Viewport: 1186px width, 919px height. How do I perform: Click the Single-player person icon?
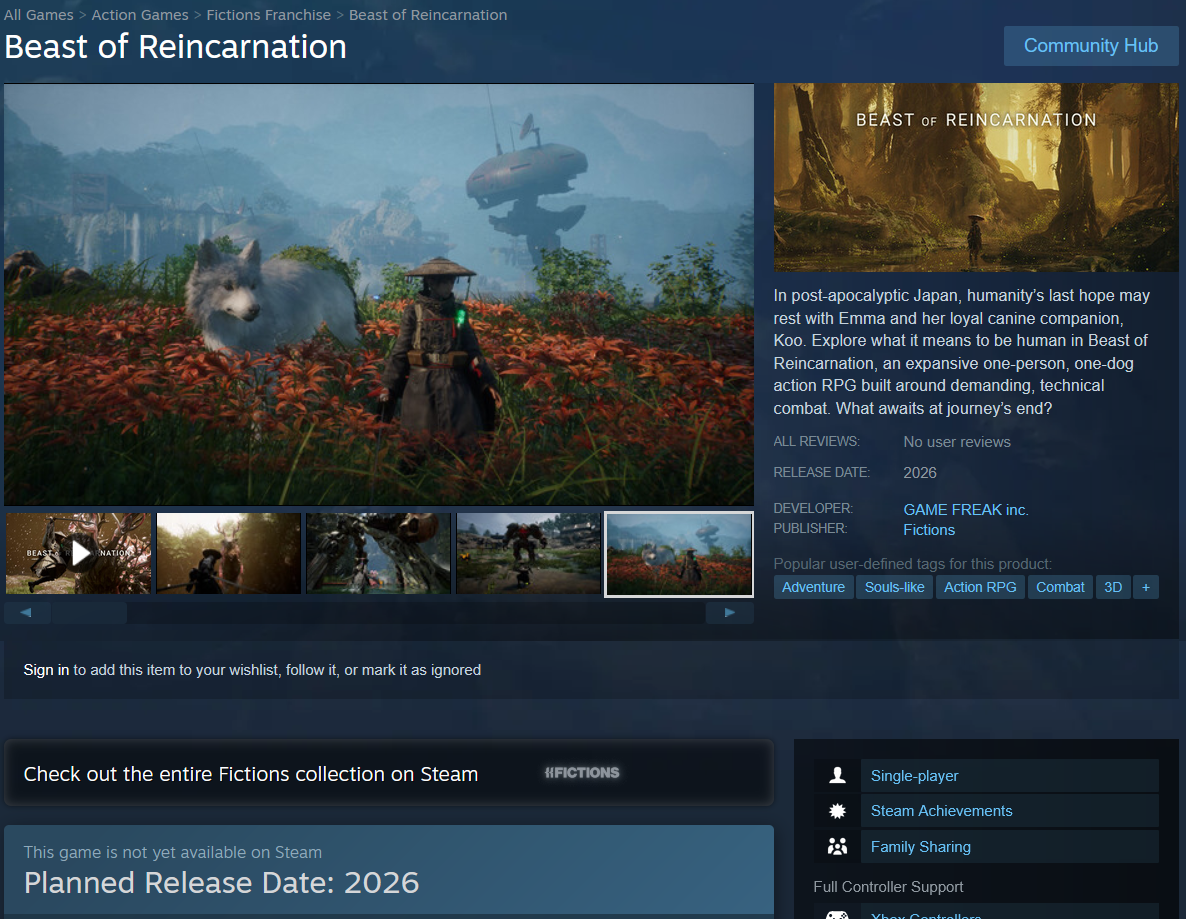click(x=837, y=775)
